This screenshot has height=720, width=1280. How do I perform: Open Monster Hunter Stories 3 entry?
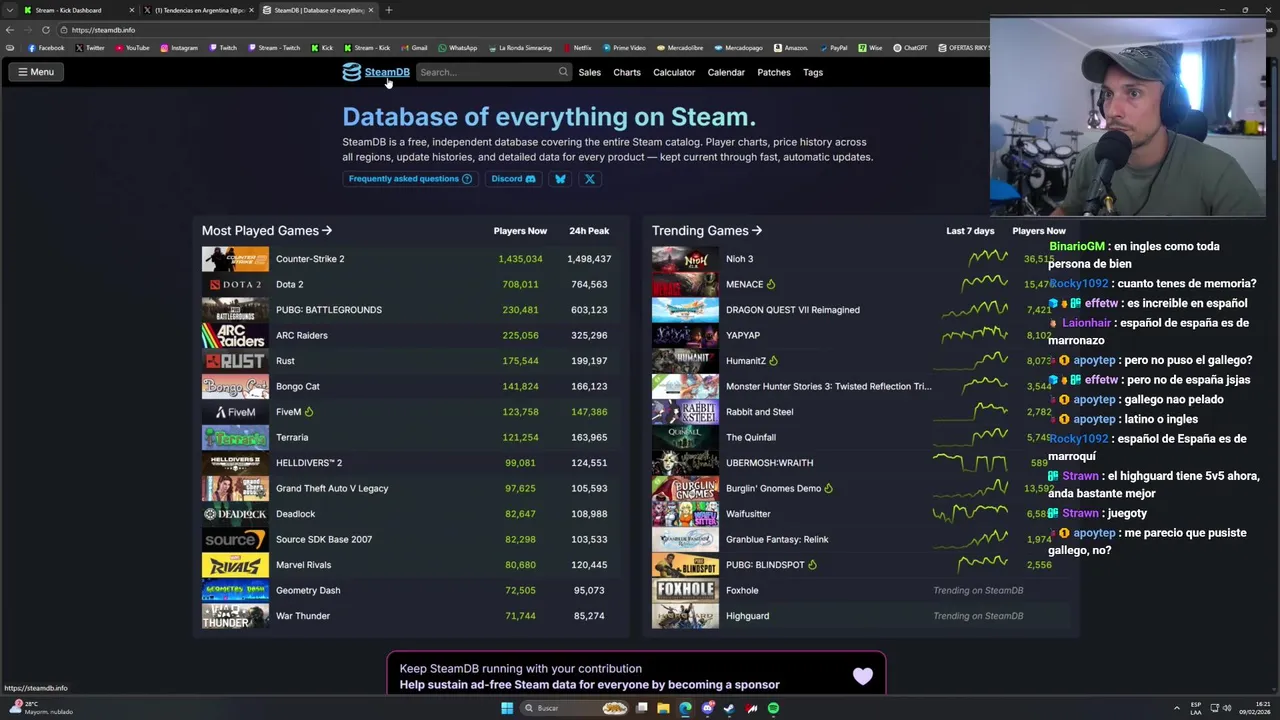(x=829, y=386)
